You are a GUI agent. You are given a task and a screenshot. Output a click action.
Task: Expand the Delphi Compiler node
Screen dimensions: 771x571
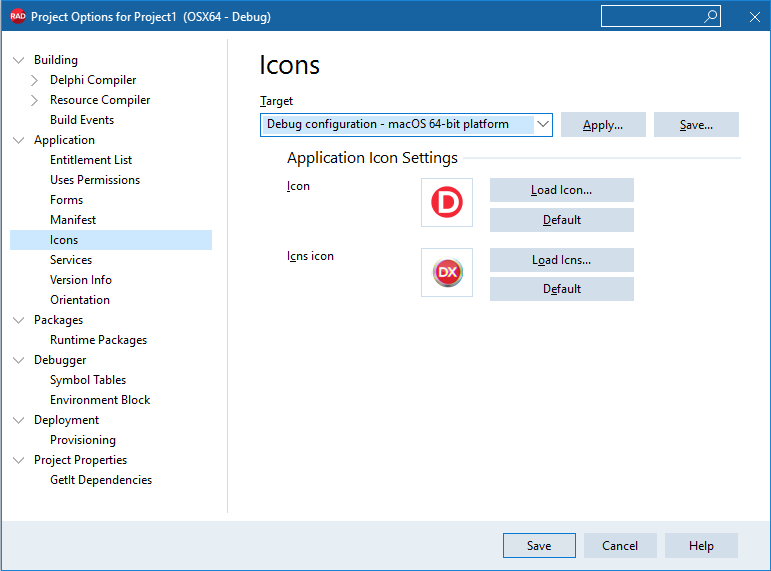pos(34,80)
